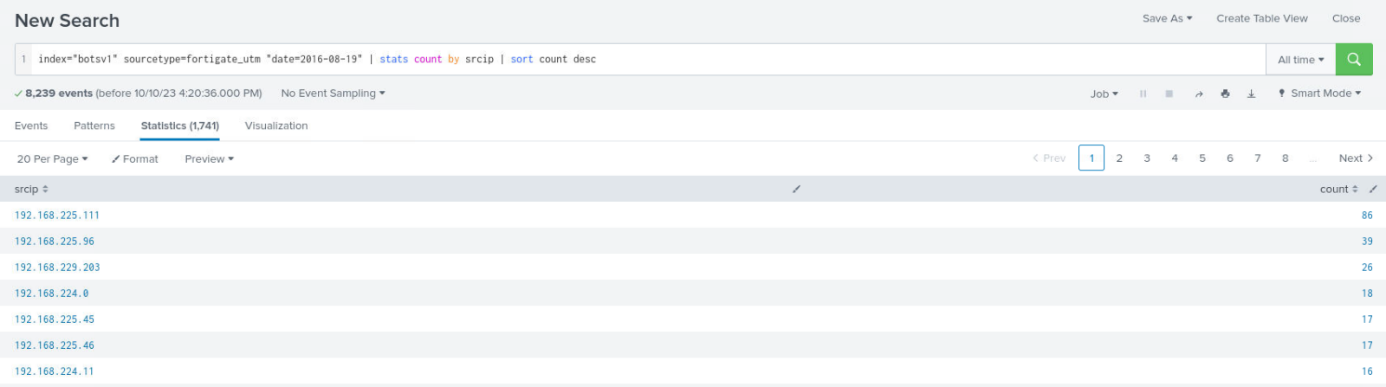
Task: Go to the Next results page
Action: point(1356,158)
